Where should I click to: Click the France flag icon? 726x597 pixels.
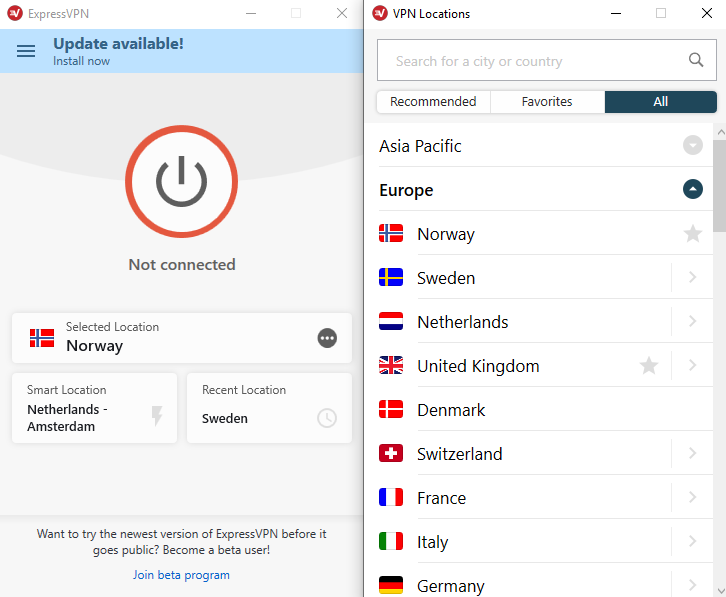(391, 497)
